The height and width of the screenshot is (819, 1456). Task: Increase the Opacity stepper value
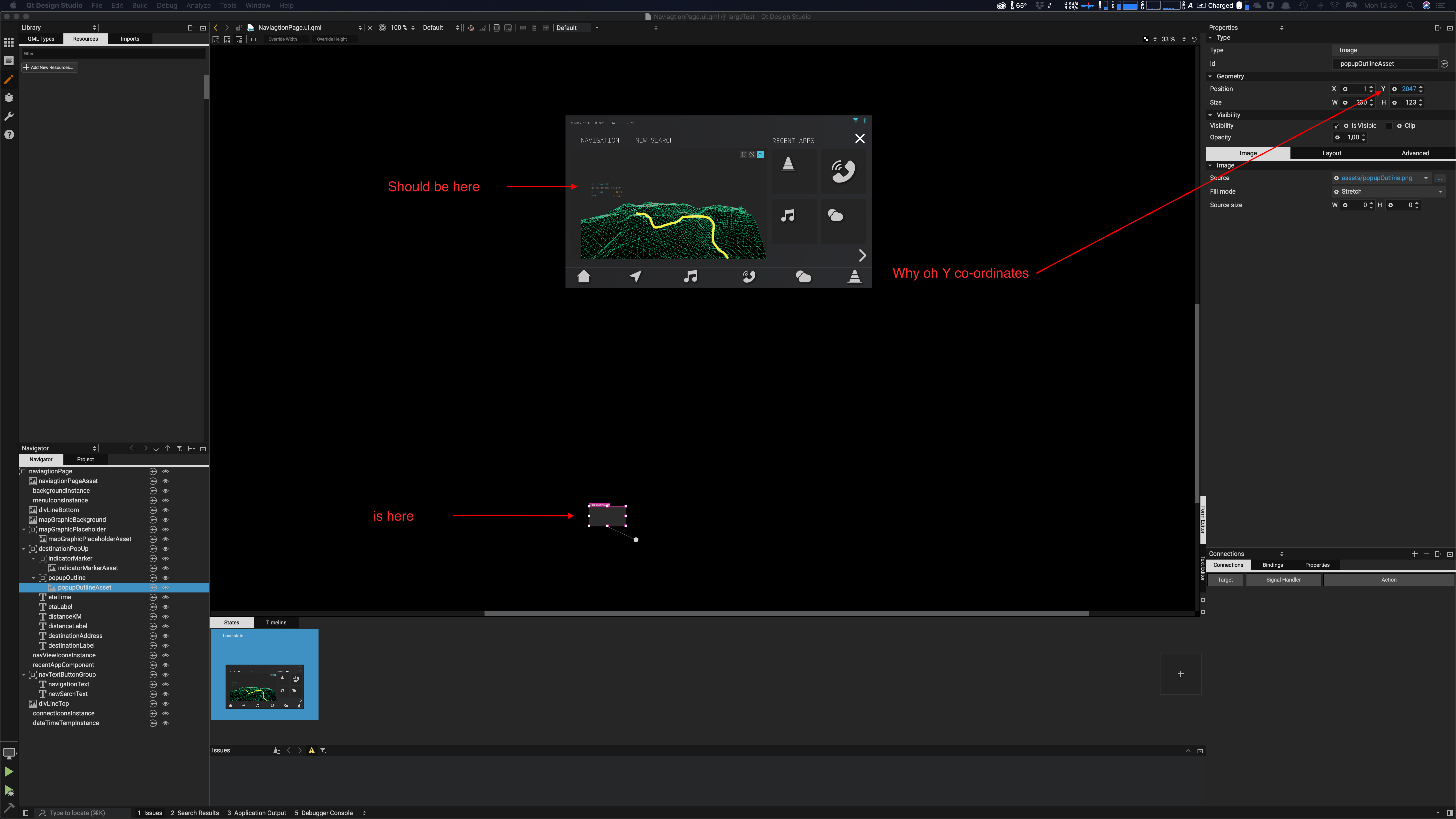point(1363,135)
